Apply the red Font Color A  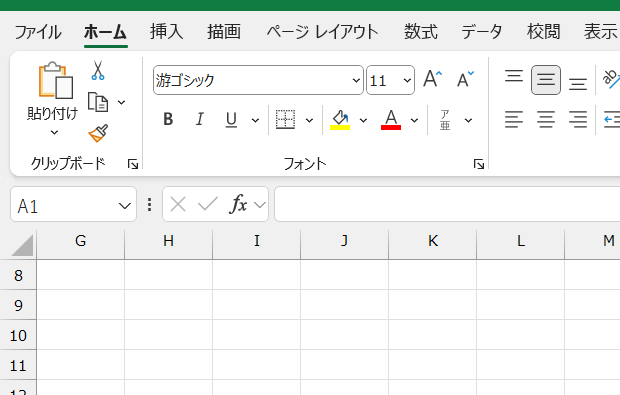tap(391, 120)
